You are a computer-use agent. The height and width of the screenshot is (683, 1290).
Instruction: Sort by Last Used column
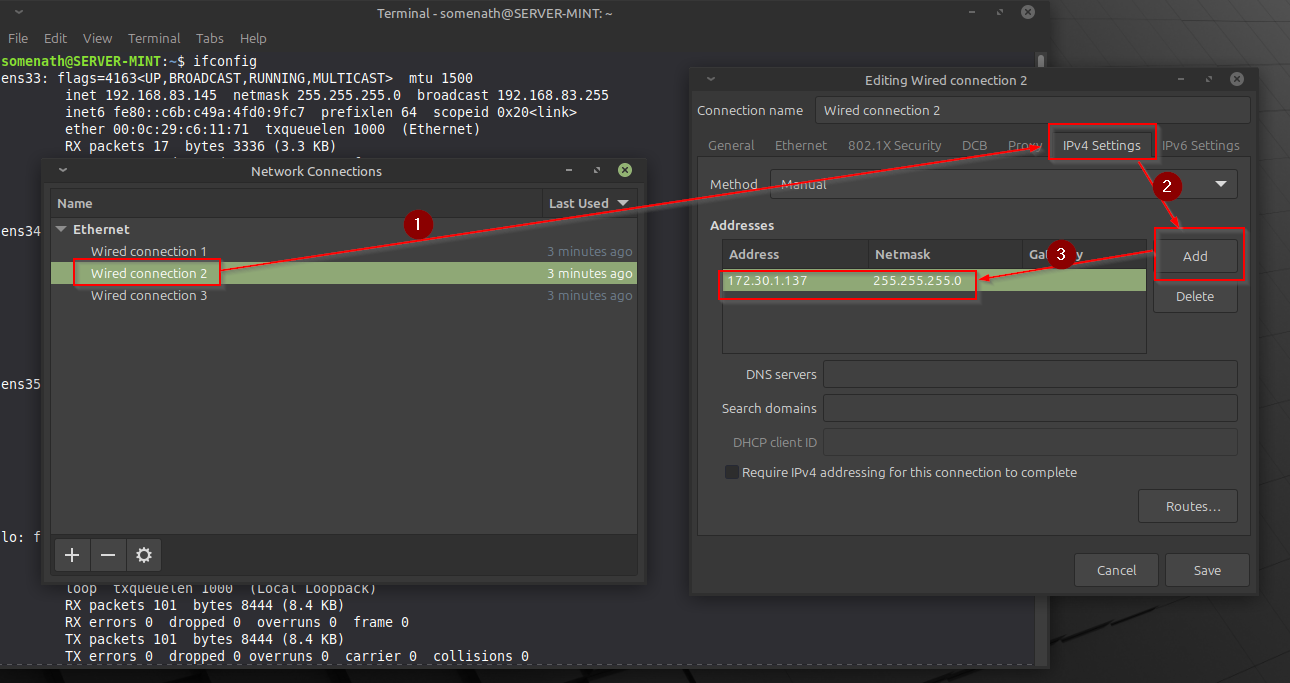[x=590, y=203]
